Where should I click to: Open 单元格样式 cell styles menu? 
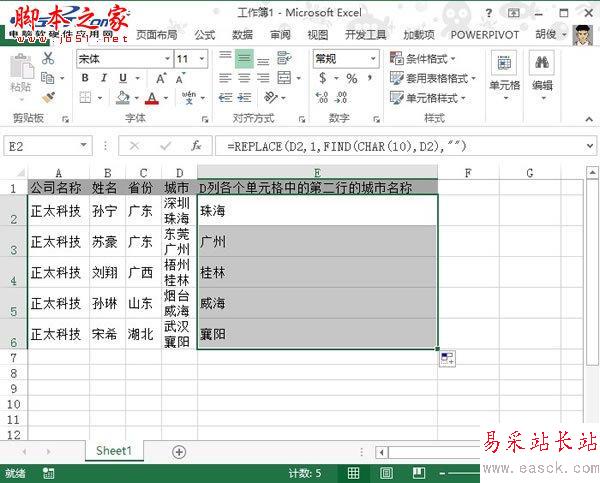pos(428,98)
